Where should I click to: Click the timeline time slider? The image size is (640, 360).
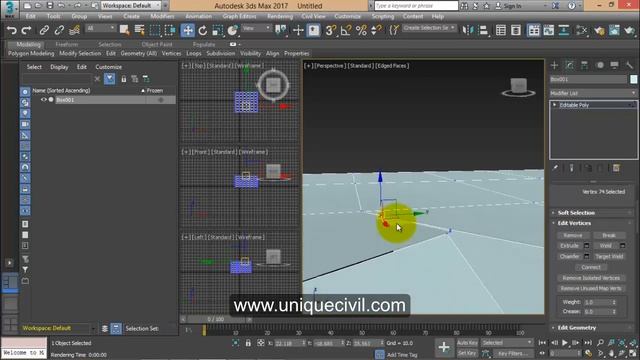(216, 319)
